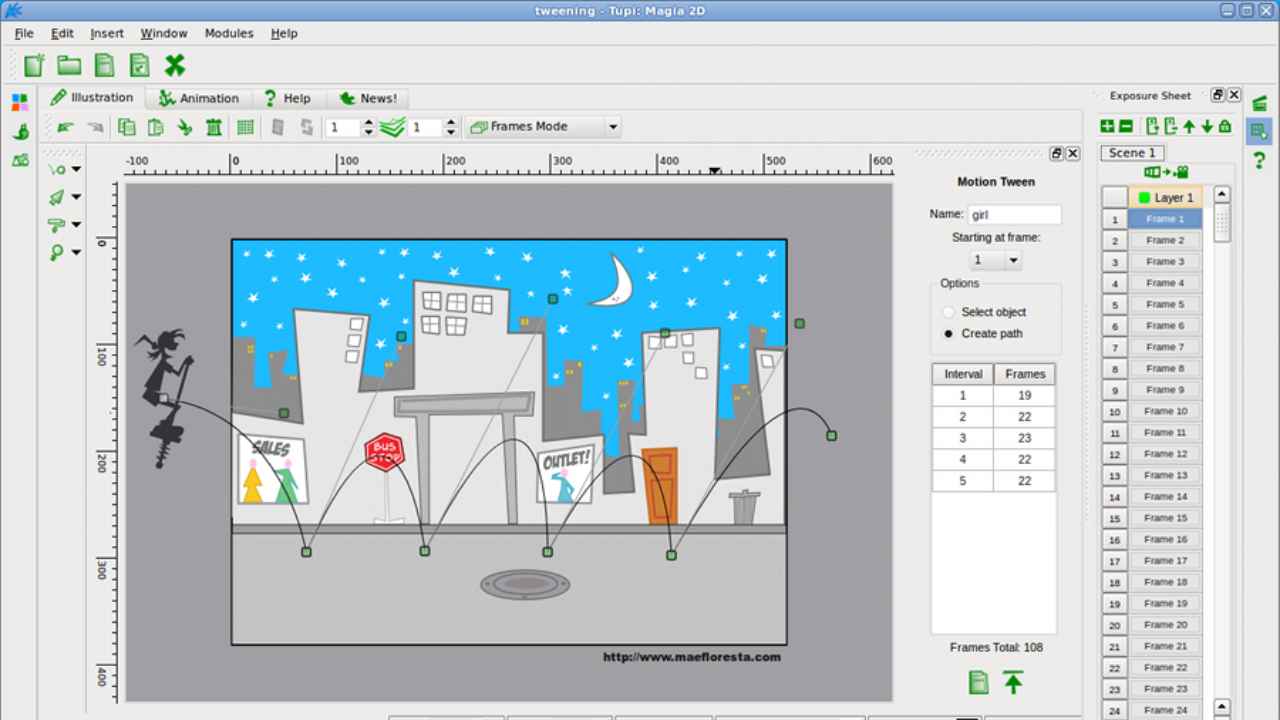Click the question mark help sidebar icon
This screenshot has height=720, width=1280.
[1259, 160]
